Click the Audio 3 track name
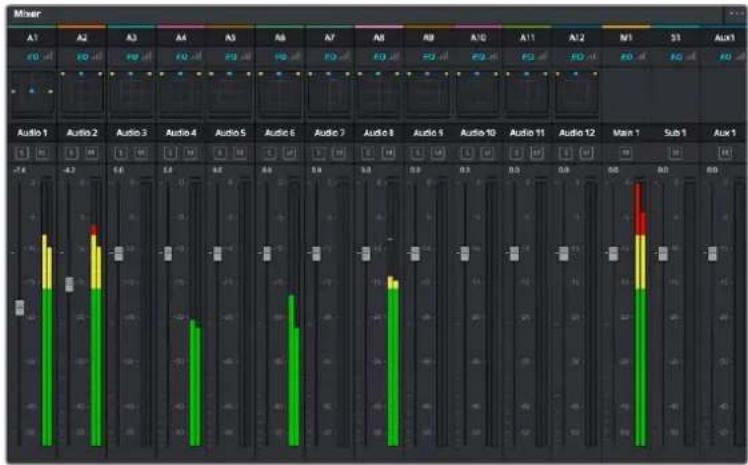This screenshot has width=748, height=465. [x=132, y=133]
